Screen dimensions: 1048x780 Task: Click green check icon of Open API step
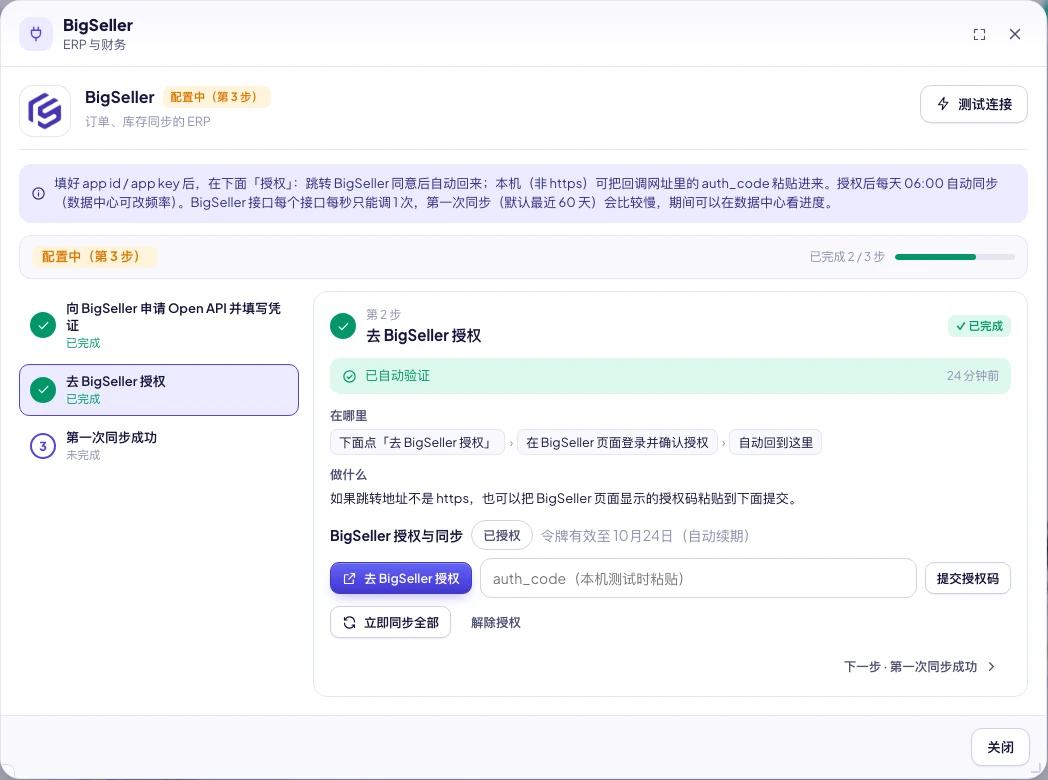(x=43, y=326)
